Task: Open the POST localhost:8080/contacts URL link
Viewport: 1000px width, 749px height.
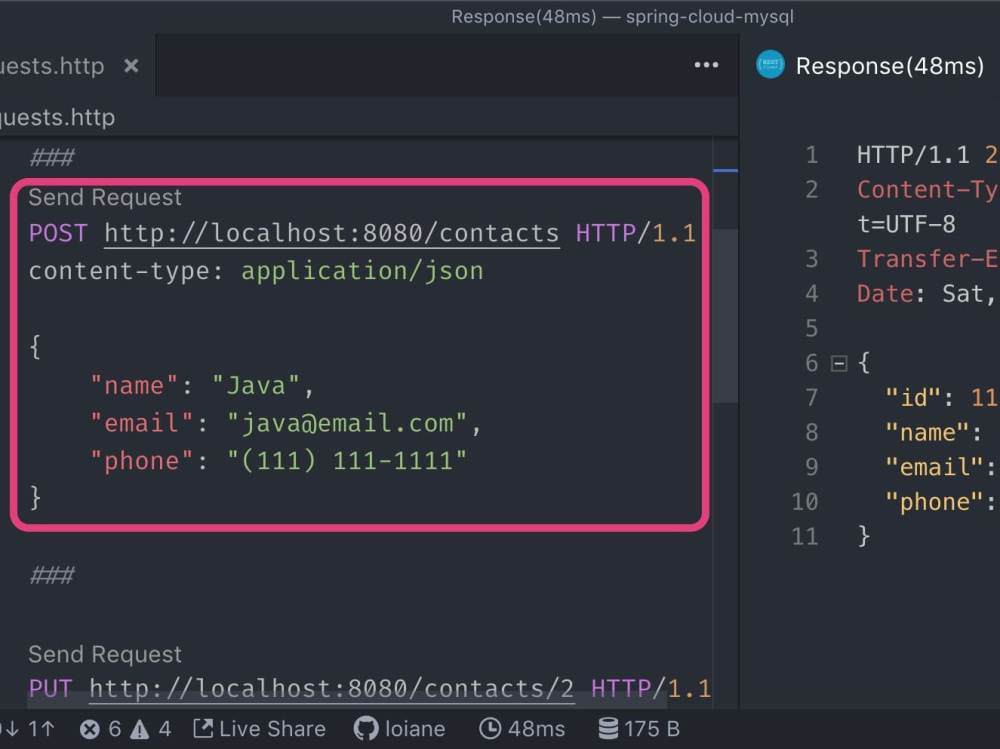Action: (332, 234)
